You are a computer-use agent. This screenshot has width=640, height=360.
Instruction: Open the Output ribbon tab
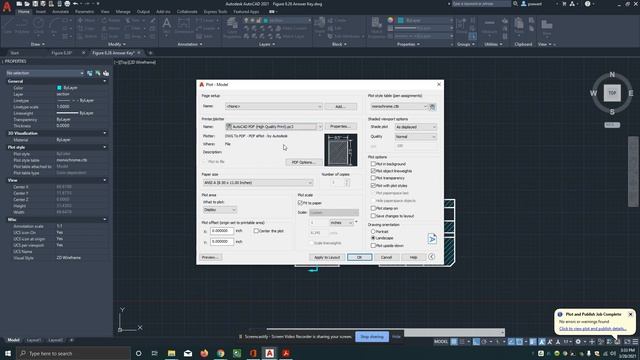143,12
